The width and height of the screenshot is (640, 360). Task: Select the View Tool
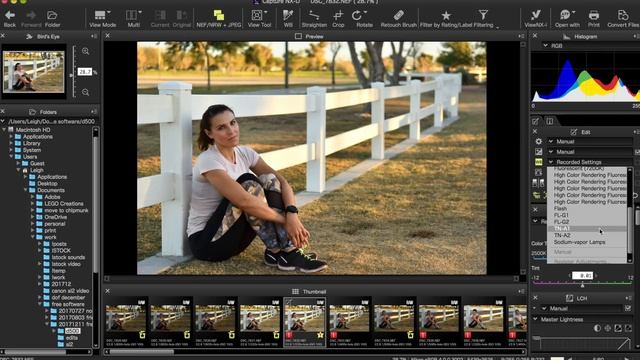click(x=259, y=18)
